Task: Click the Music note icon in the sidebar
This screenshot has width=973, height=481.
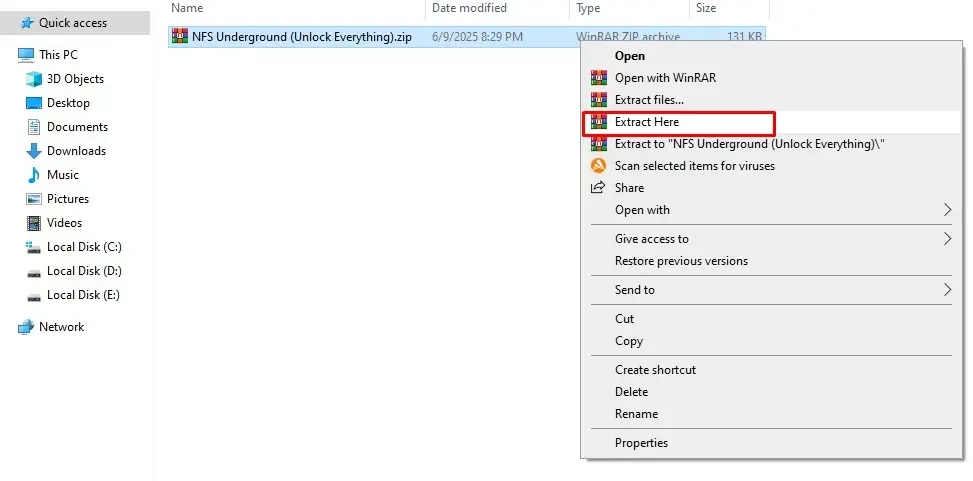Action: (x=34, y=175)
